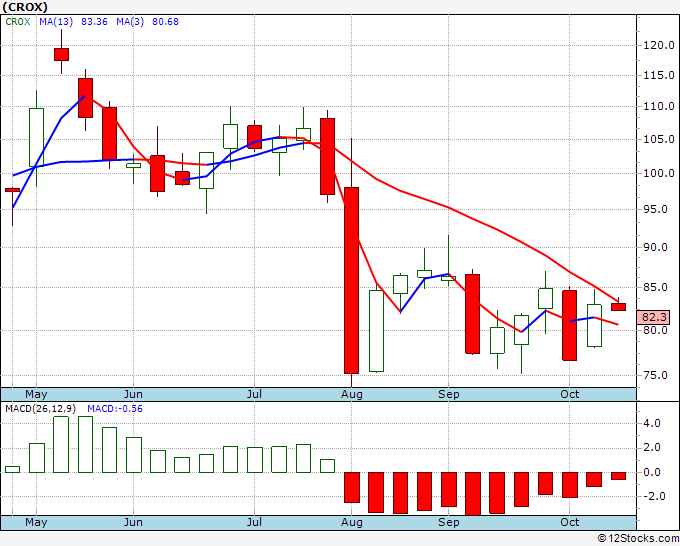Viewport: 680px width, 546px height.
Task: Click the 82.3 current price tag
Action: (654, 317)
